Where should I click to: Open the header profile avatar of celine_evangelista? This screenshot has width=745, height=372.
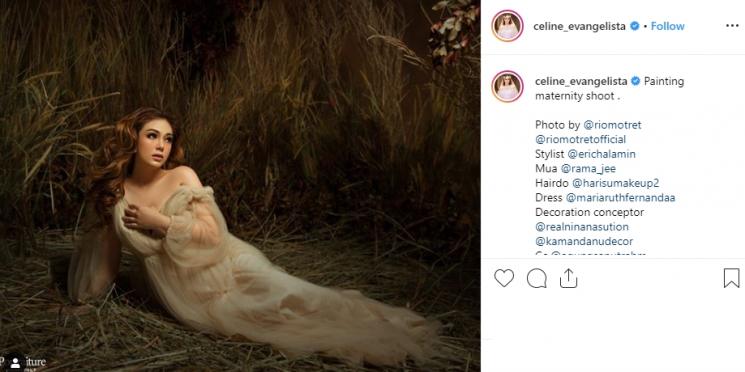[507, 26]
